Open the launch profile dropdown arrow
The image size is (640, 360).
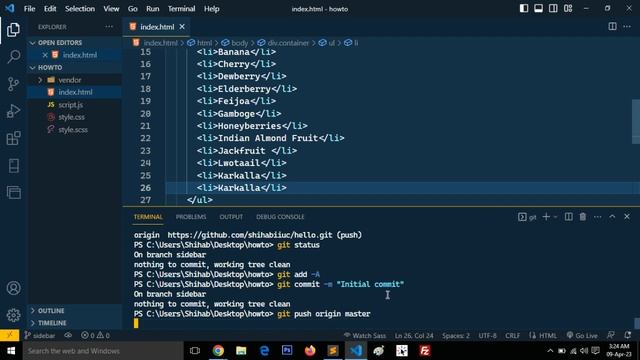(x=556, y=217)
